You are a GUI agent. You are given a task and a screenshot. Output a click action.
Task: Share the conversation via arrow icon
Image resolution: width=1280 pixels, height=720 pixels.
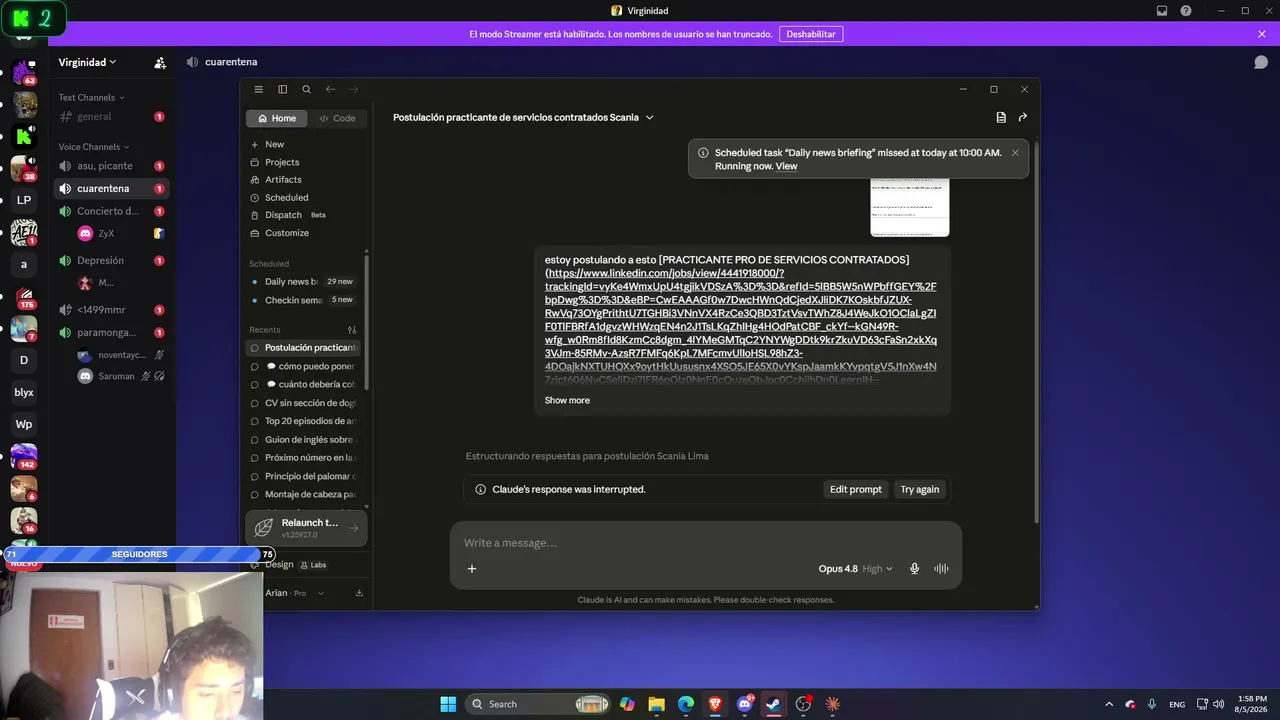pyautogui.click(x=1023, y=118)
